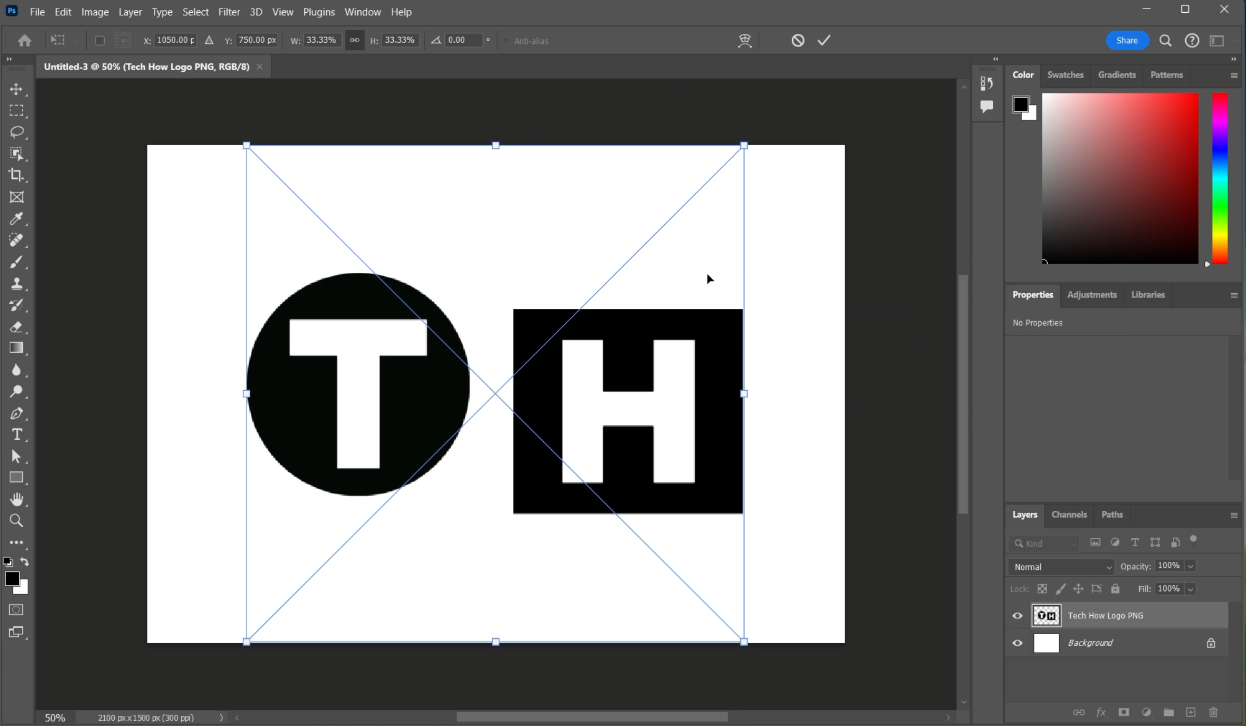
Task: Toggle the reference point checkbox
Action: point(99,40)
